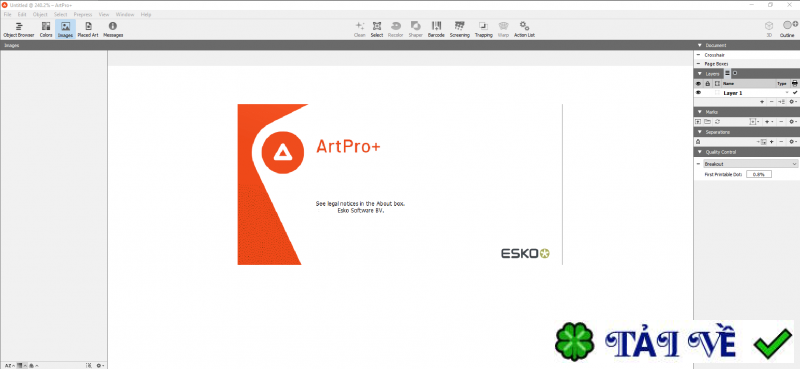Open the Barcode tool
800x369 pixels.
coord(436,29)
